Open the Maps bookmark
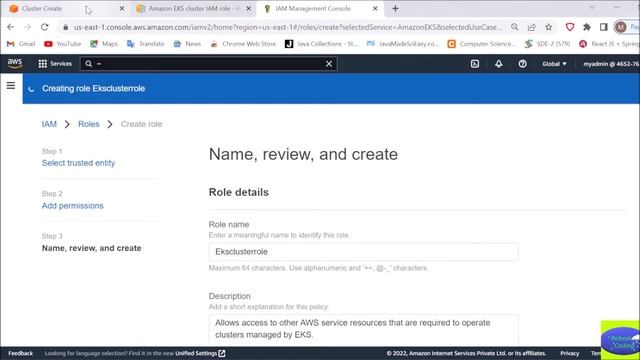The image size is (640, 360). pos(104,44)
